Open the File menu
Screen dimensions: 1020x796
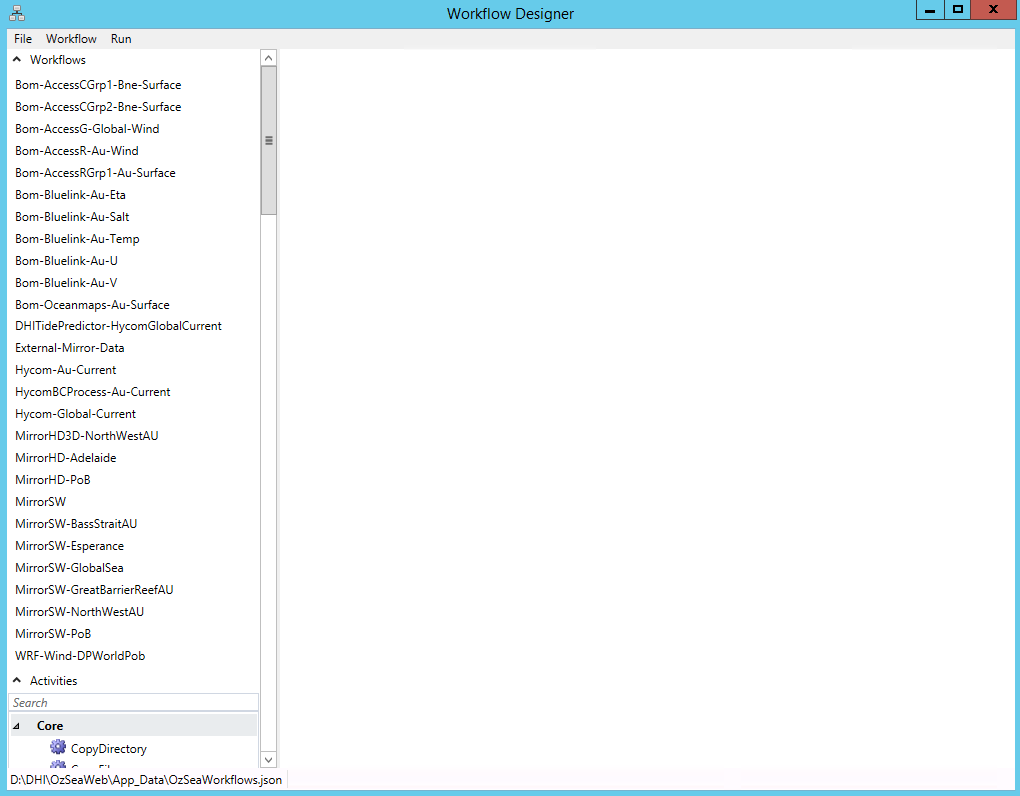coord(23,39)
